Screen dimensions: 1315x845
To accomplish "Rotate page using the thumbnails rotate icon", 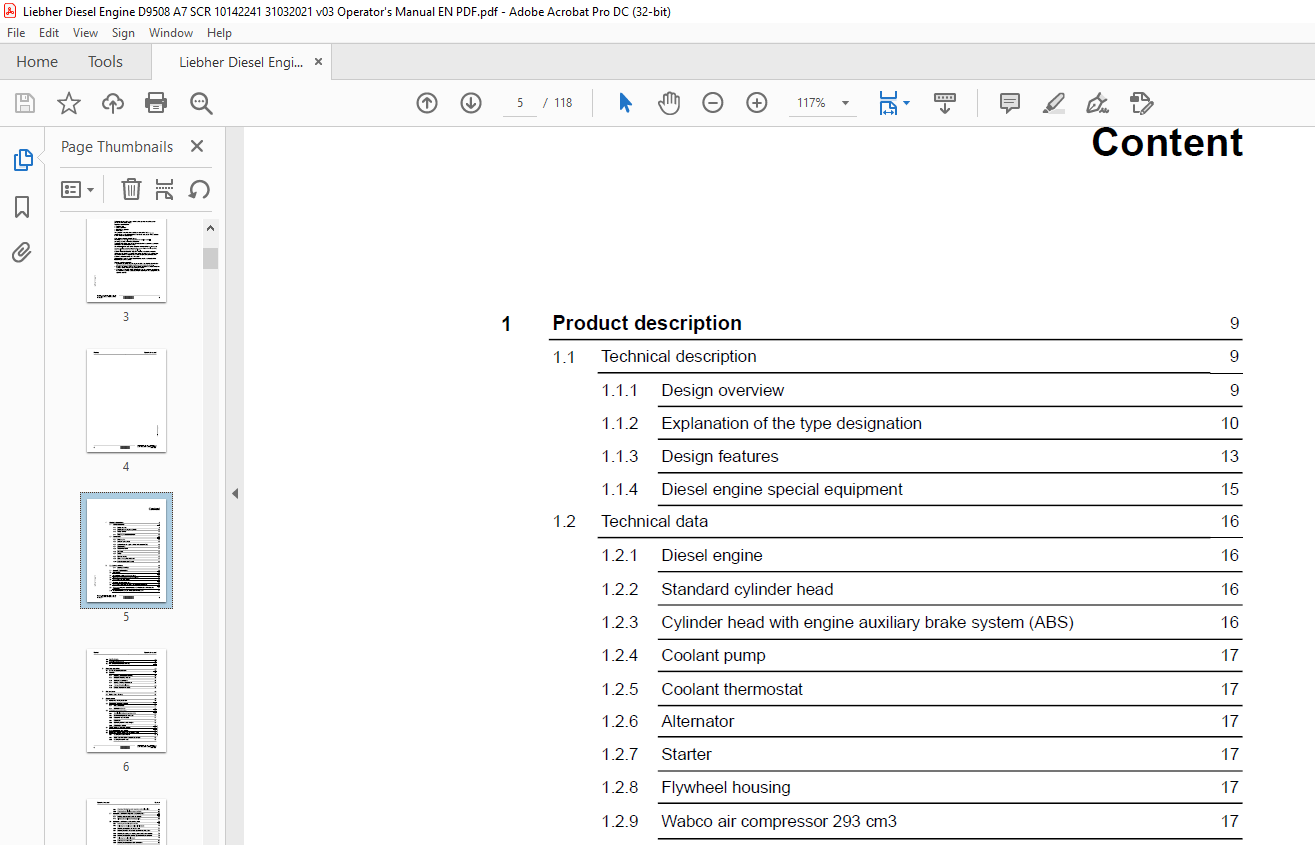I will pos(199,189).
